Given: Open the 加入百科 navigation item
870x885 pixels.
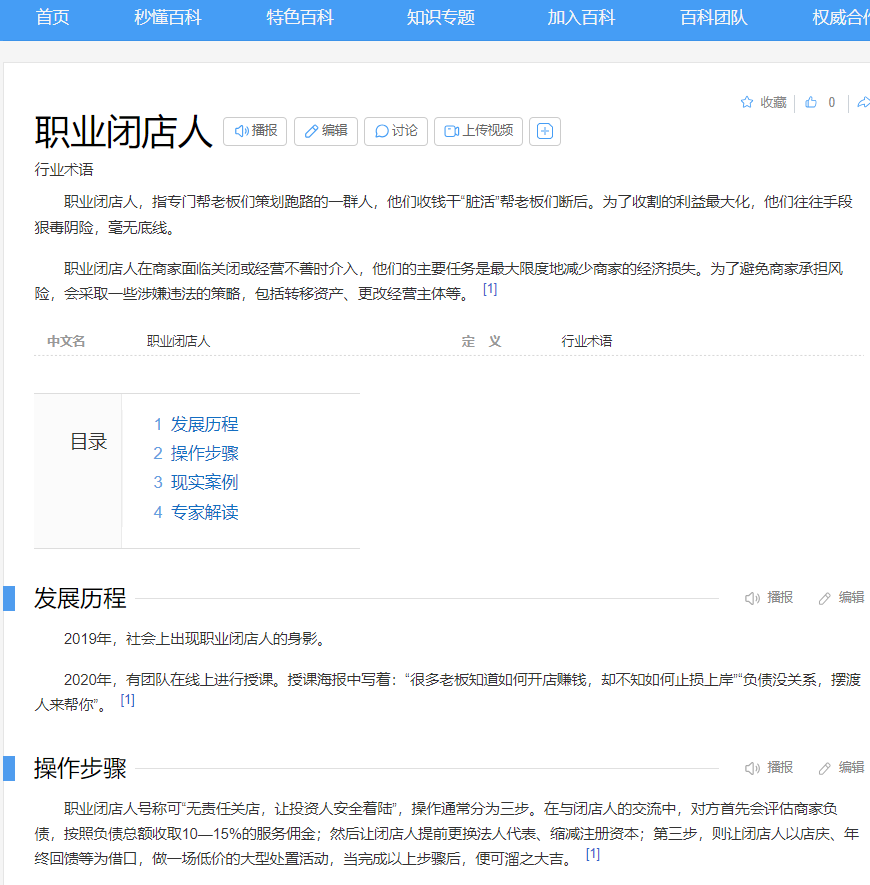Looking at the screenshot, I should point(581,18).
